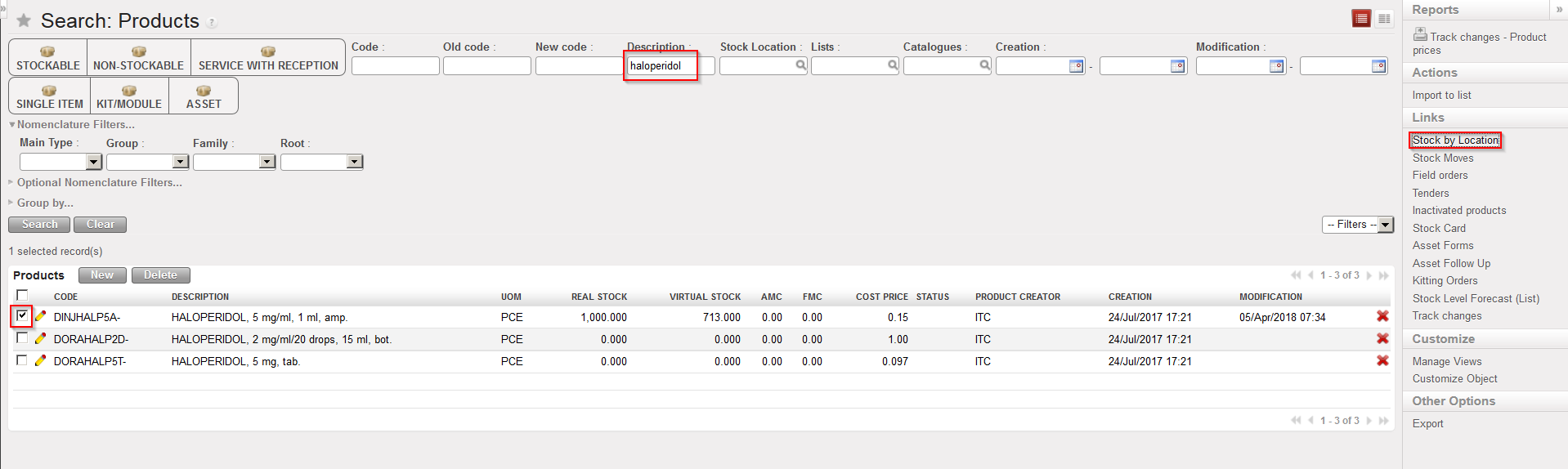
Task: Select the KIT/MODULE filter tab
Action: [129, 96]
